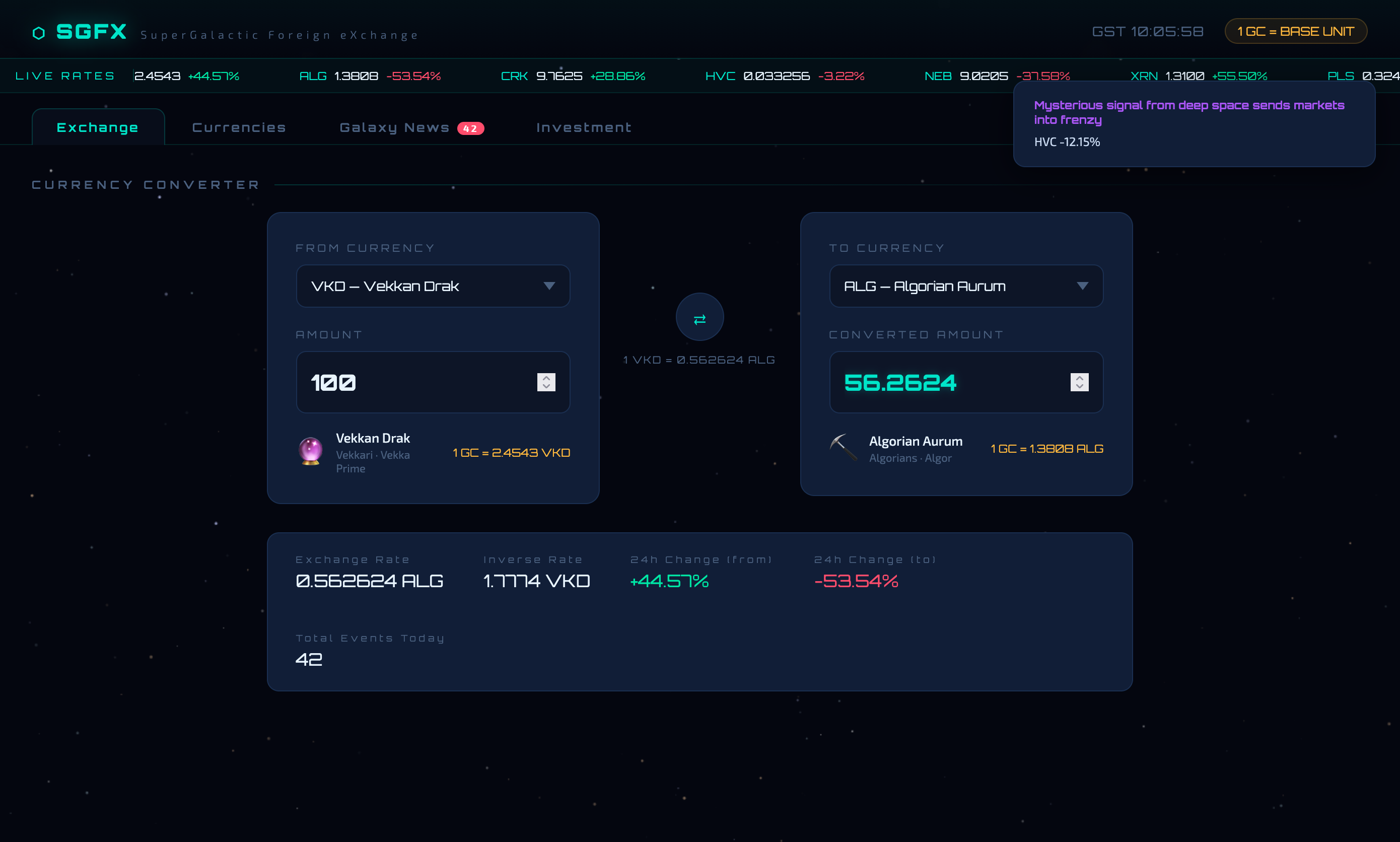The height and width of the screenshot is (842, 1400).
Task: Click the Vekkan Drak currency name
Action: click(373, 438)
